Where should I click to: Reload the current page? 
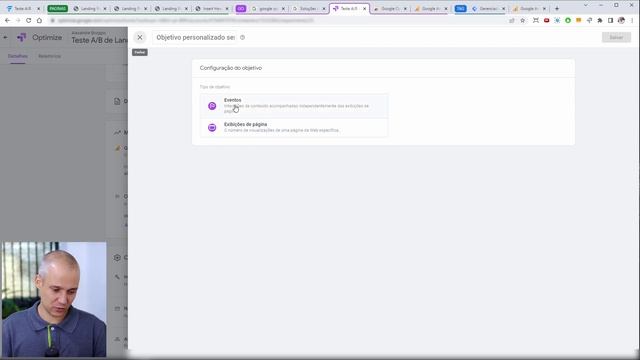point(29,20)
